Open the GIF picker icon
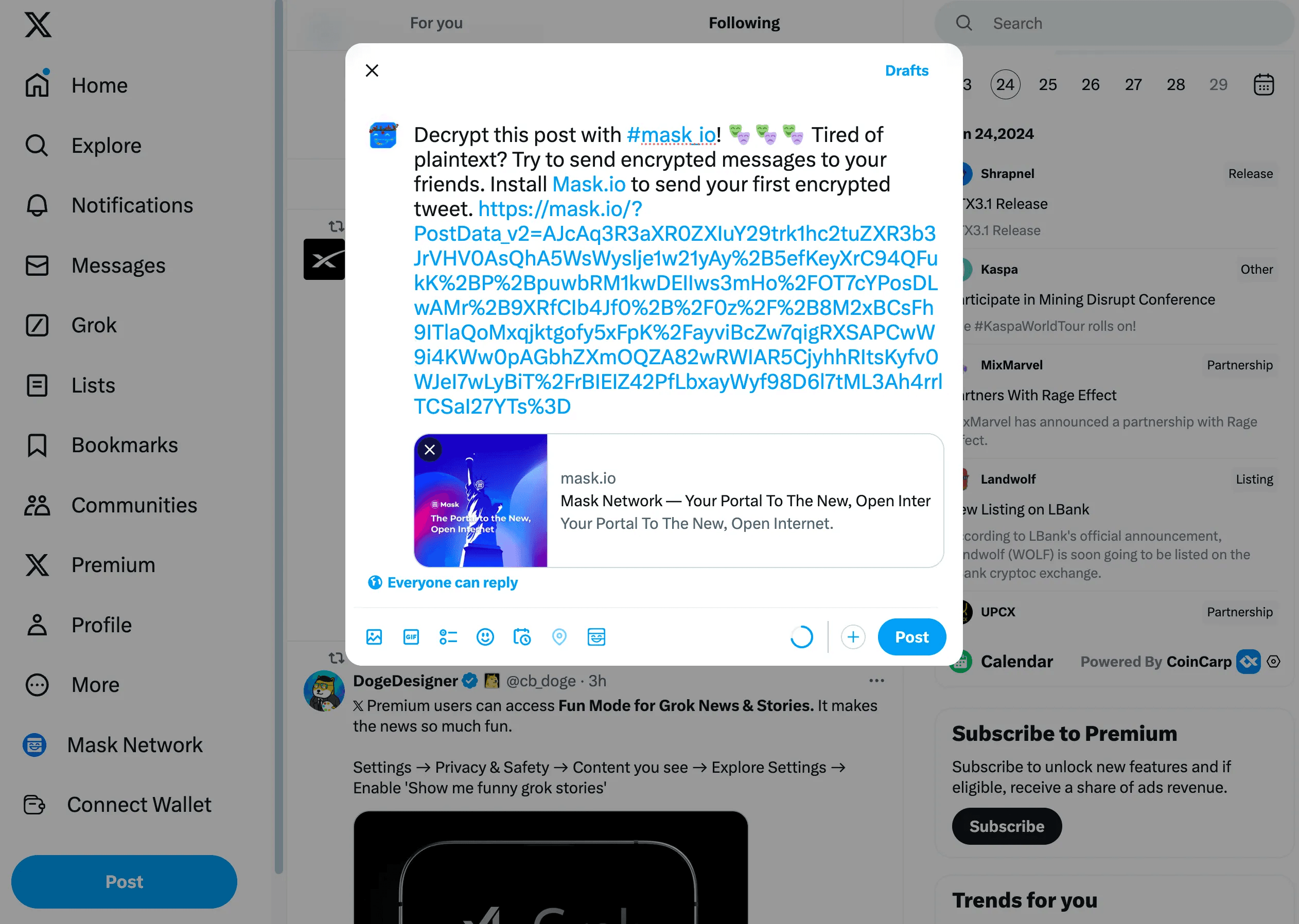The width and height of the screenshot is (1299, 924). click(411, 637)
